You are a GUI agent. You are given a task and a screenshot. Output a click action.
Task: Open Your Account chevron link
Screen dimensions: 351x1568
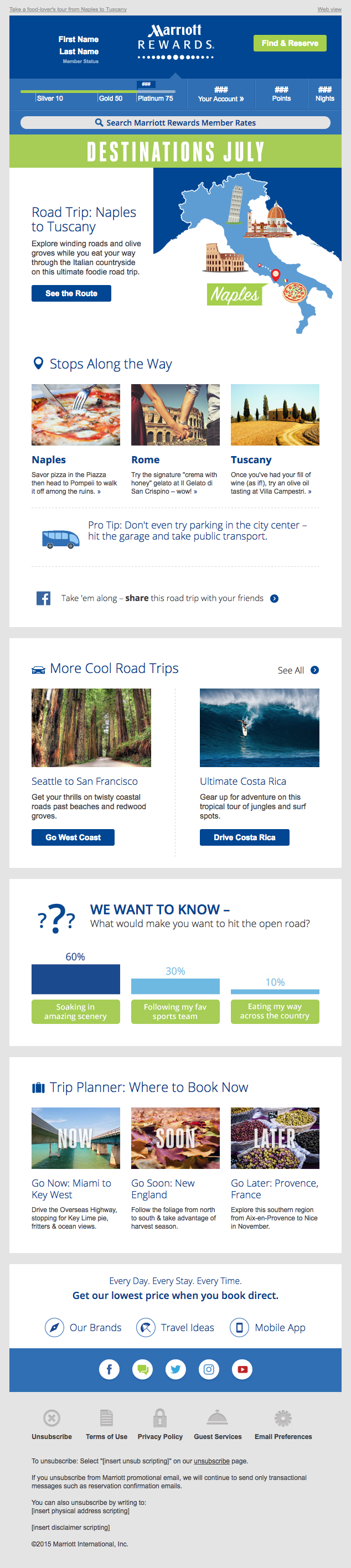(221, 98)
